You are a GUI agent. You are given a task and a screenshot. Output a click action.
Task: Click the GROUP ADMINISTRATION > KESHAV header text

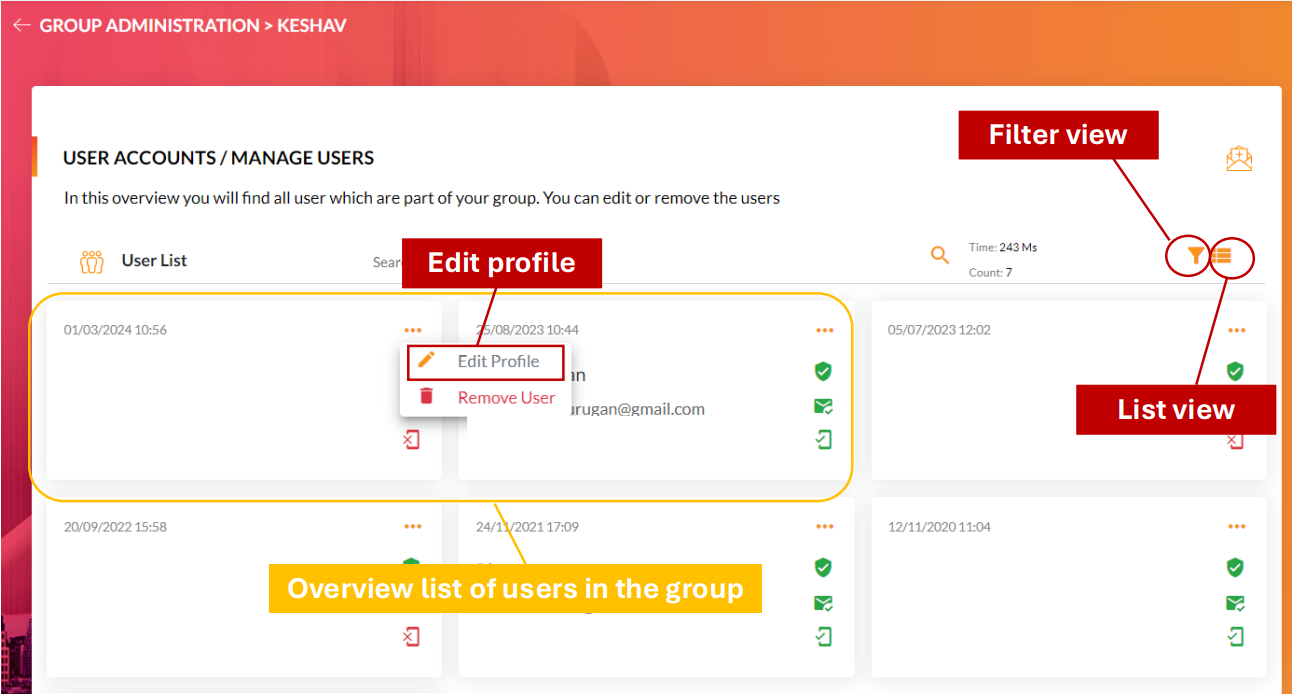click(192, 24)
